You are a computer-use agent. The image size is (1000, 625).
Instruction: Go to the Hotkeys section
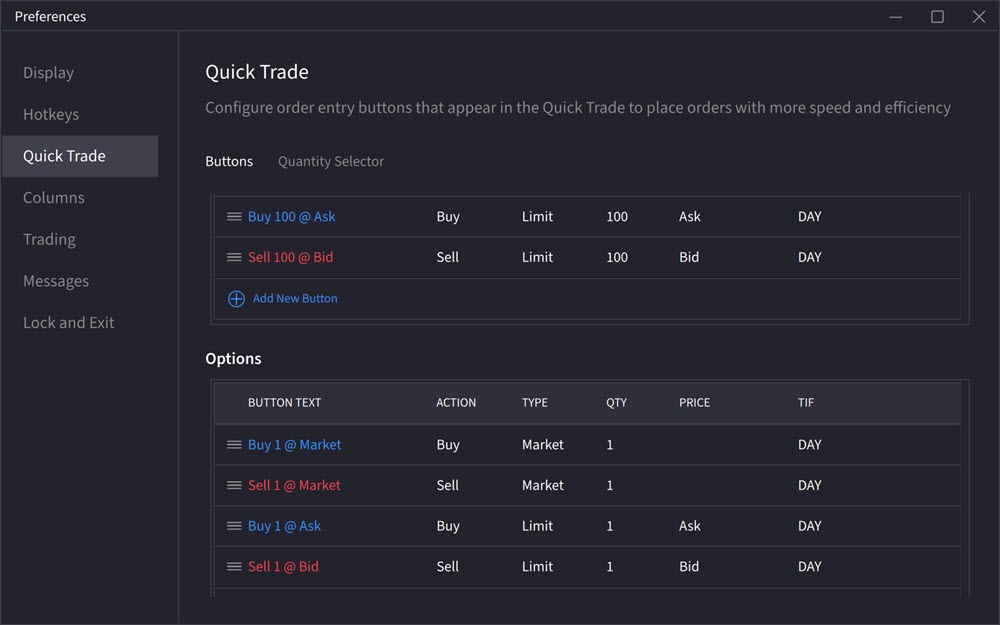pyautogui.click(x=50, y=114)
